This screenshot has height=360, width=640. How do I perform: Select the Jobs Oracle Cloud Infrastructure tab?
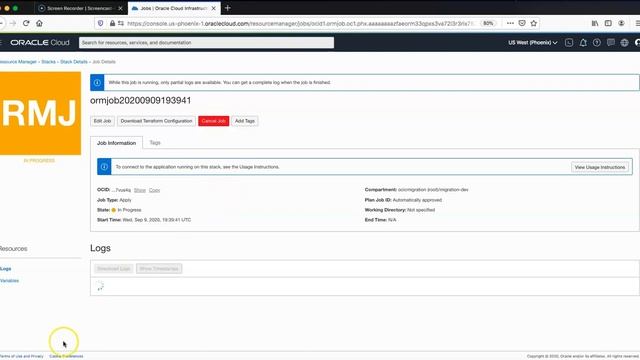coord(173,8)
